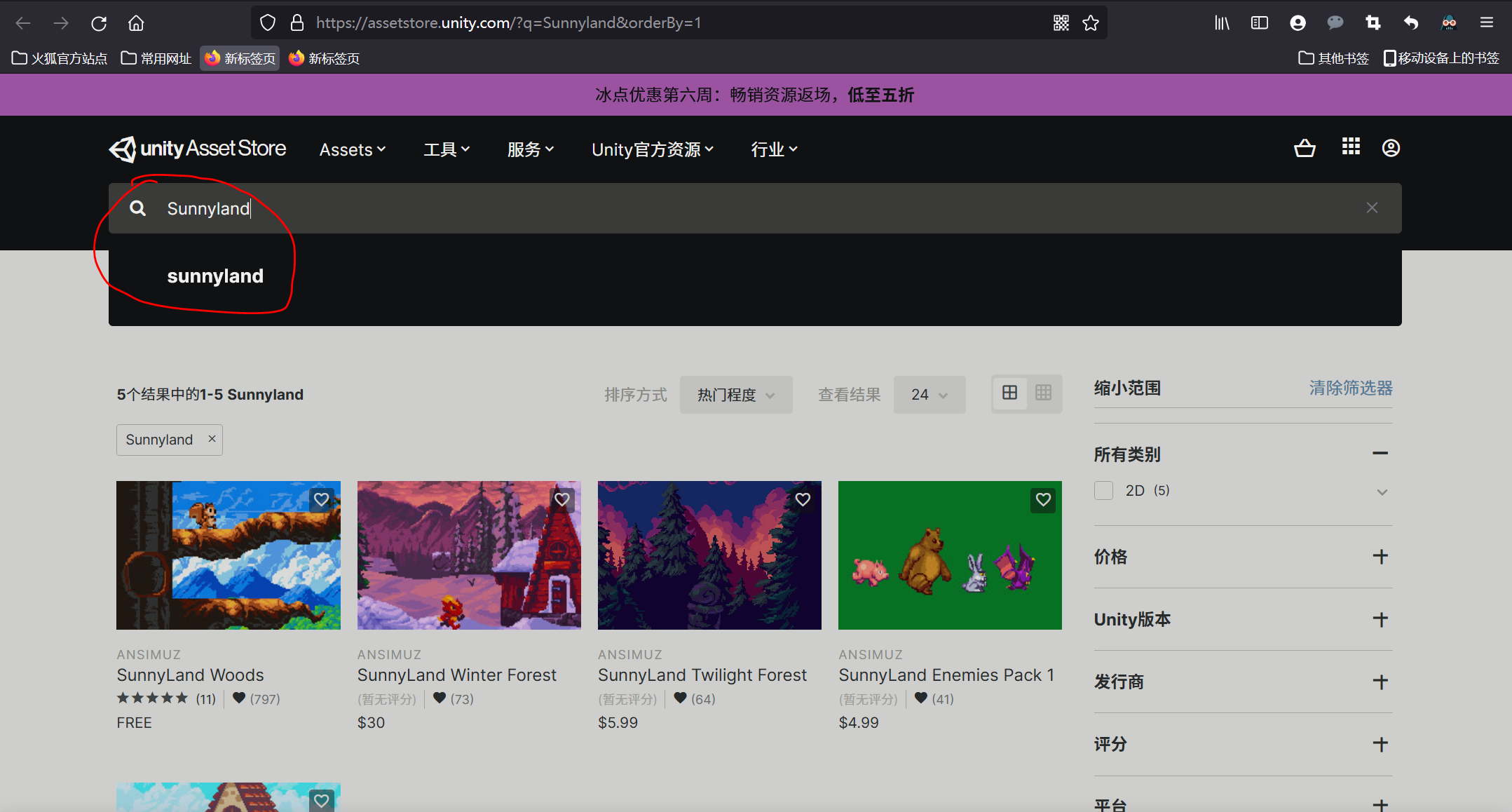Clear the search field with the X icon
This screenshot has width=1512, height=812.
click(1371, 208)
